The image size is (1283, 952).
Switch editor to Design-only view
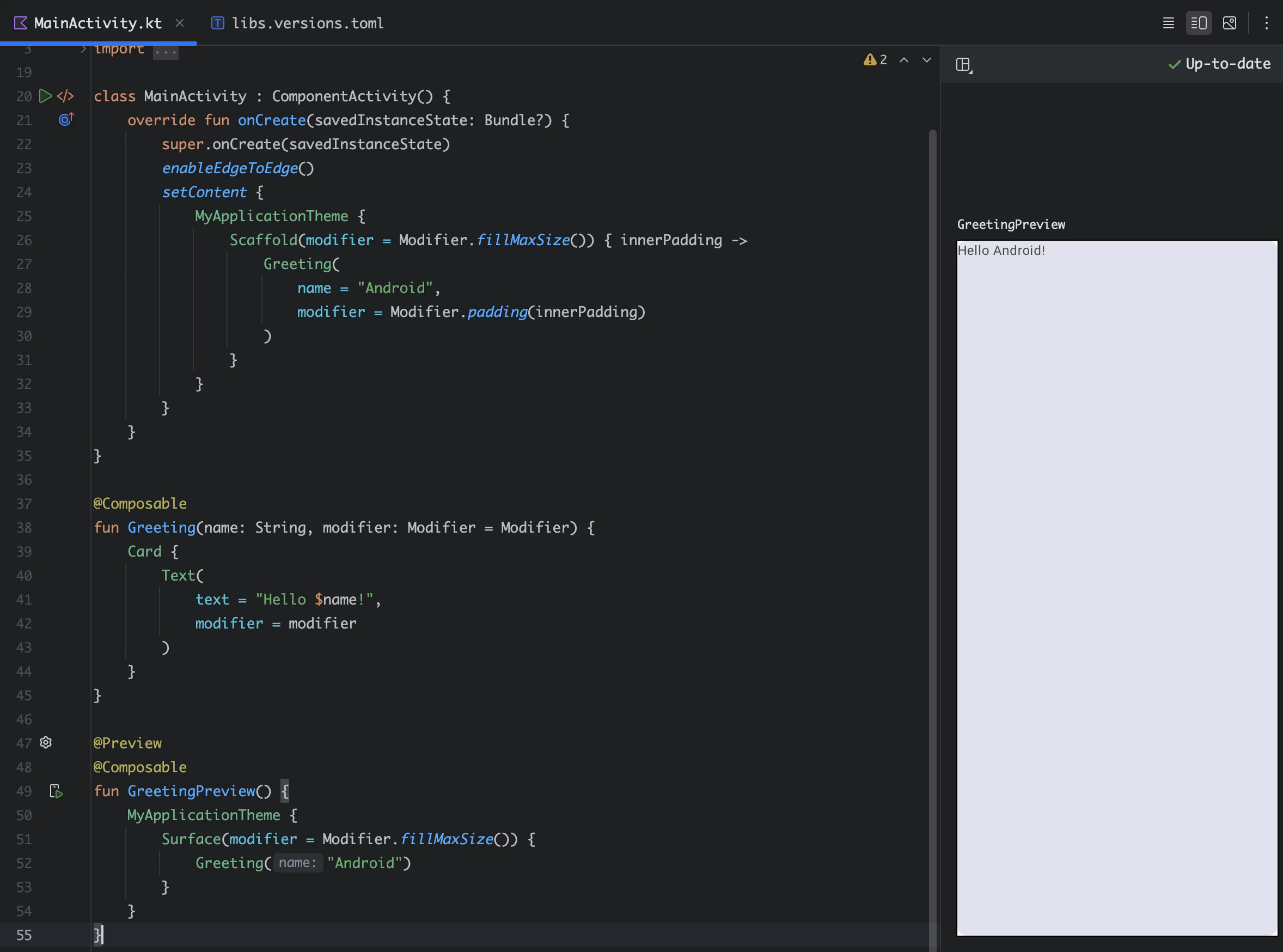(1229, 23)
